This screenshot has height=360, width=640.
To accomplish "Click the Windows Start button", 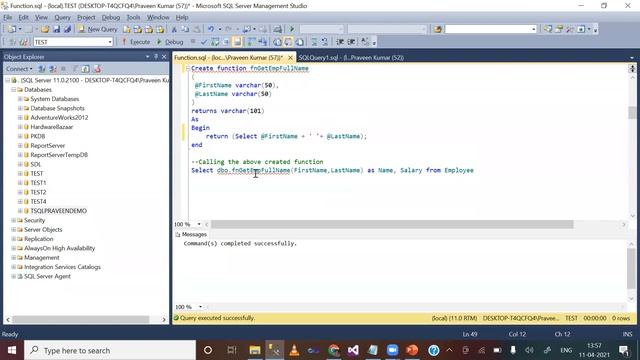I will click(12, 350).
